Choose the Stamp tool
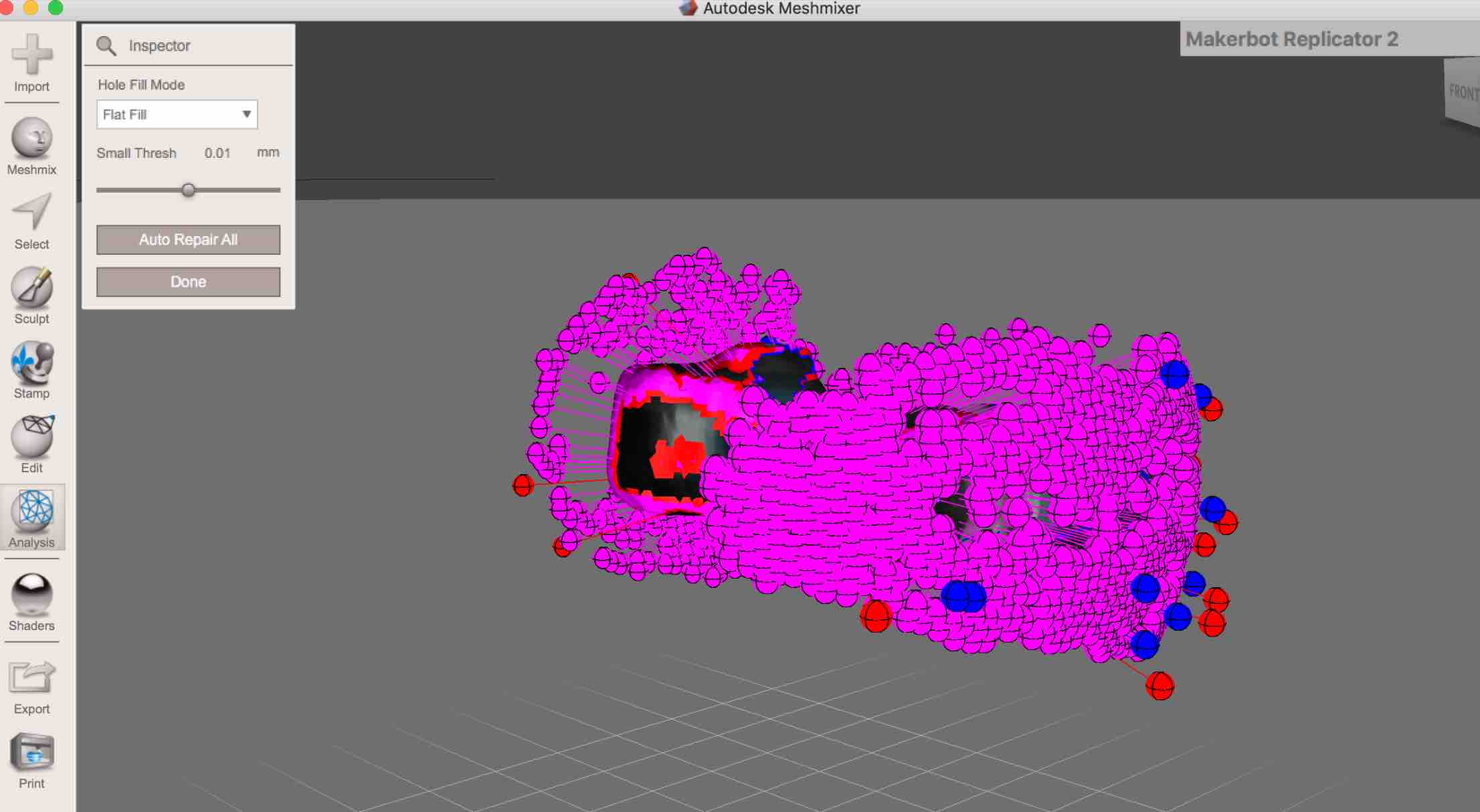Screen dimensions: 1480x812 point(31,362)
